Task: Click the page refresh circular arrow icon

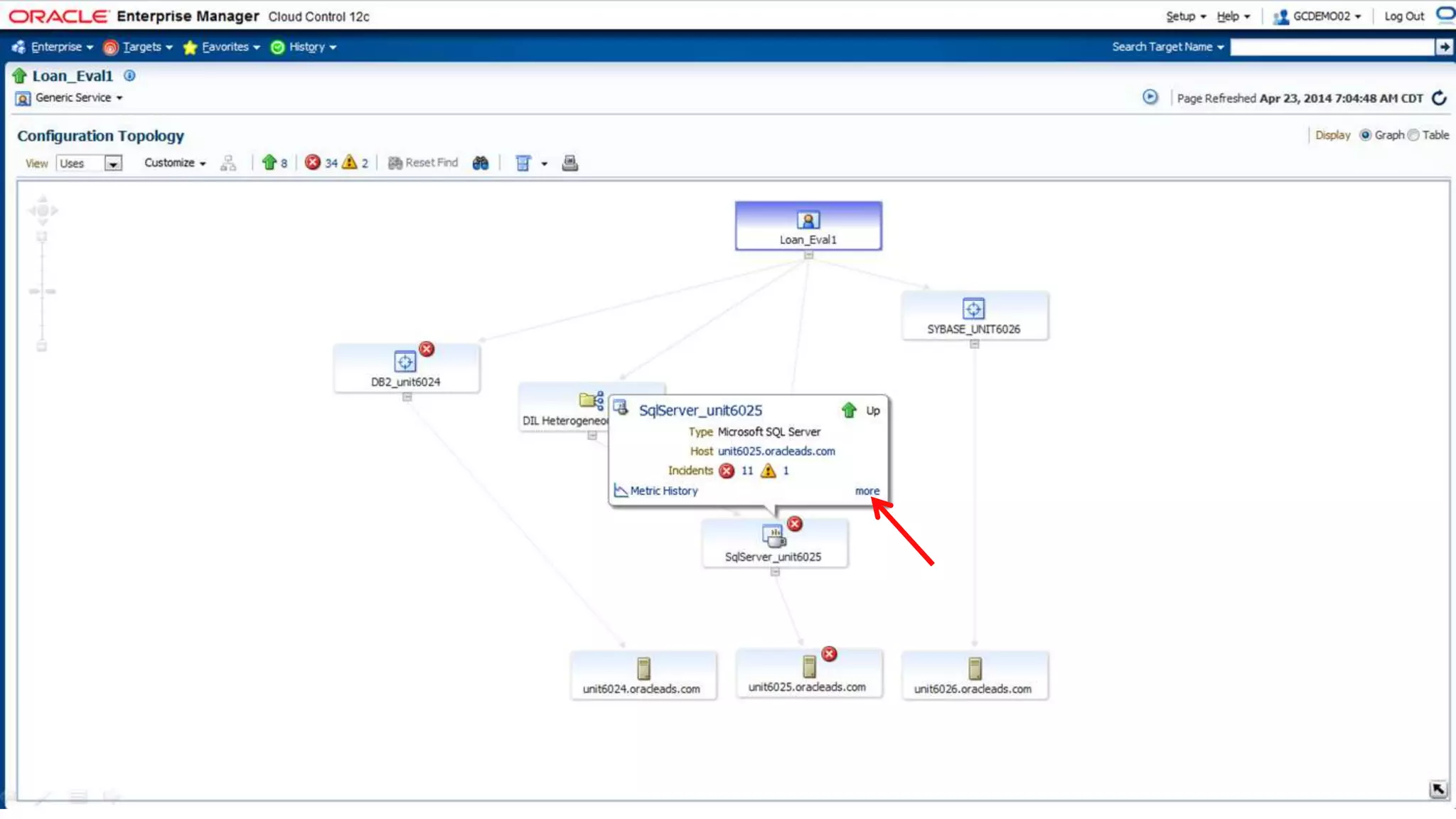Action: pyautogui.click(x=1440, y=98)
